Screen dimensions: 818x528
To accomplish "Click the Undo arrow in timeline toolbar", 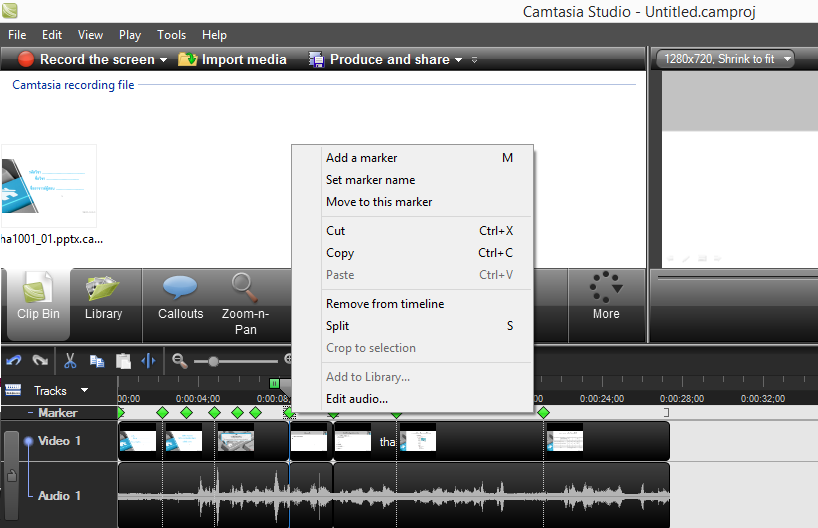I will (x=14, y=361).
